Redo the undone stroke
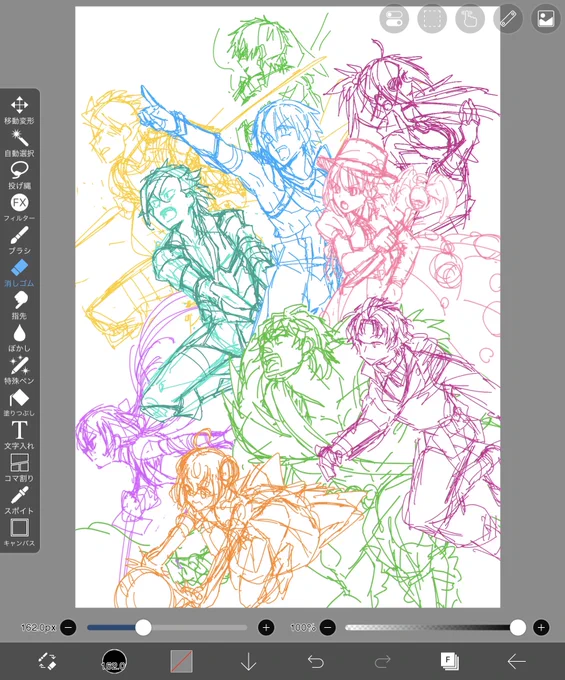The width and height of the screenshot is (565, 680). pyautogui.click(x=382, y=661)
